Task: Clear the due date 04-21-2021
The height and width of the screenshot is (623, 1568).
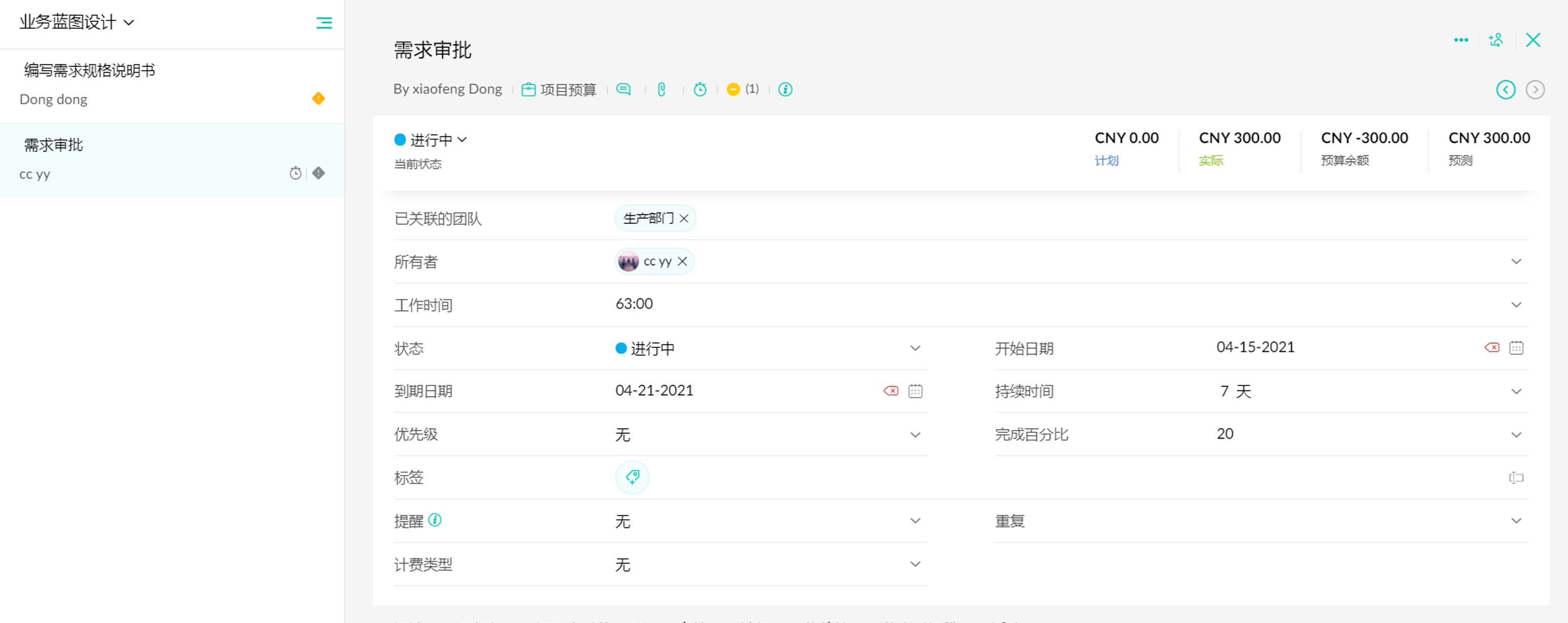Action: click(891, 391)
